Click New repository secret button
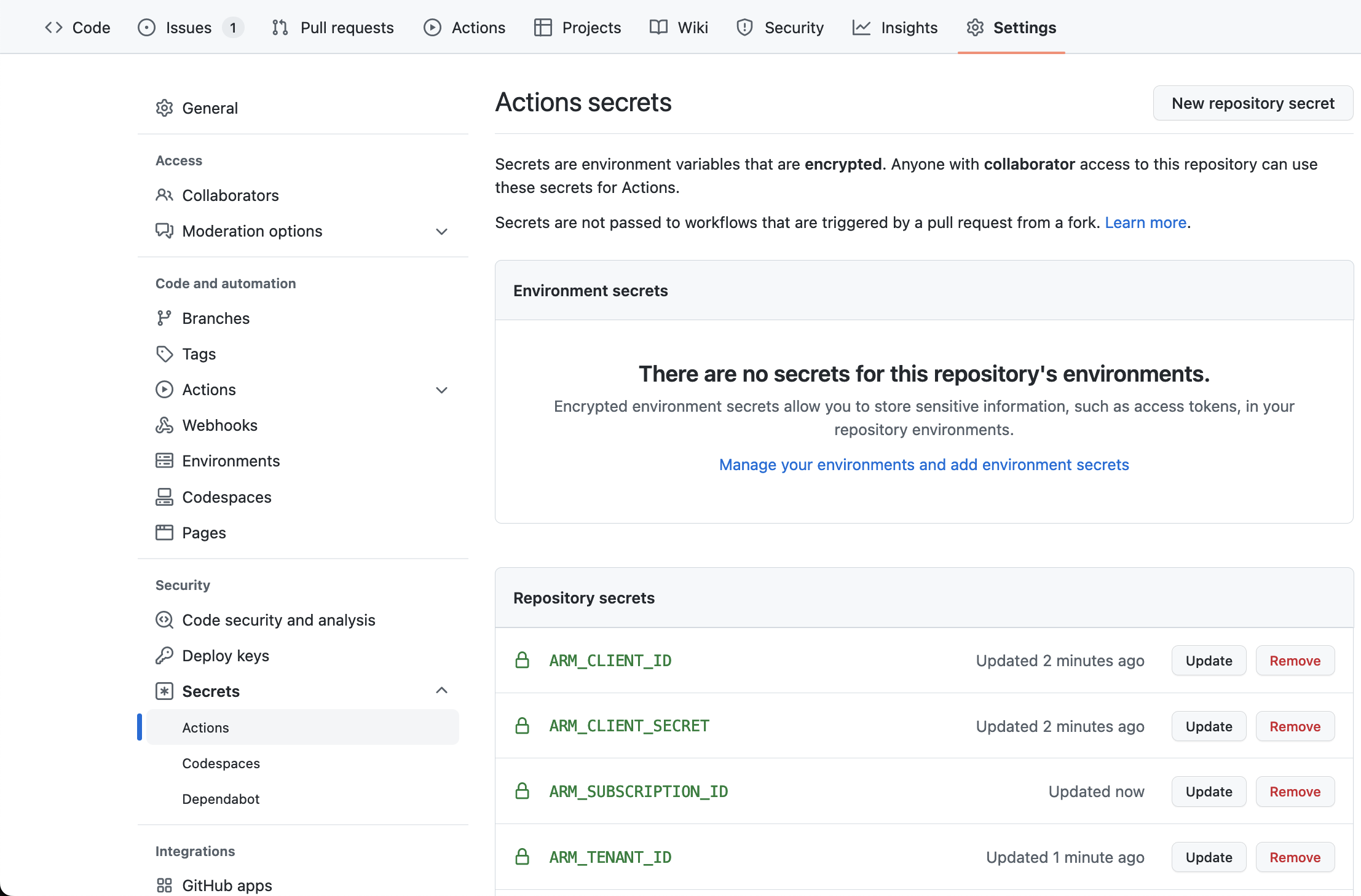The image size is (1361, 896). [x=1253, y=103]
